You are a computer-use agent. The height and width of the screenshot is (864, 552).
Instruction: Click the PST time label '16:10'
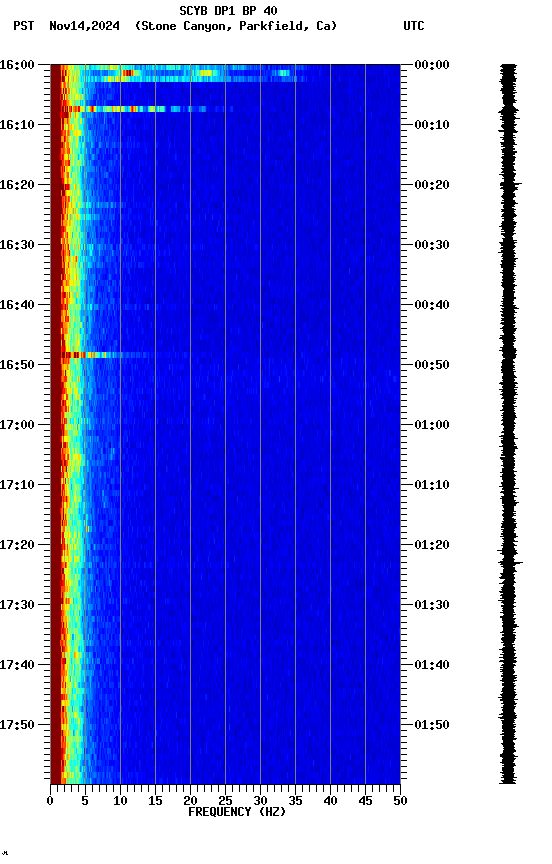coord(17,125)
